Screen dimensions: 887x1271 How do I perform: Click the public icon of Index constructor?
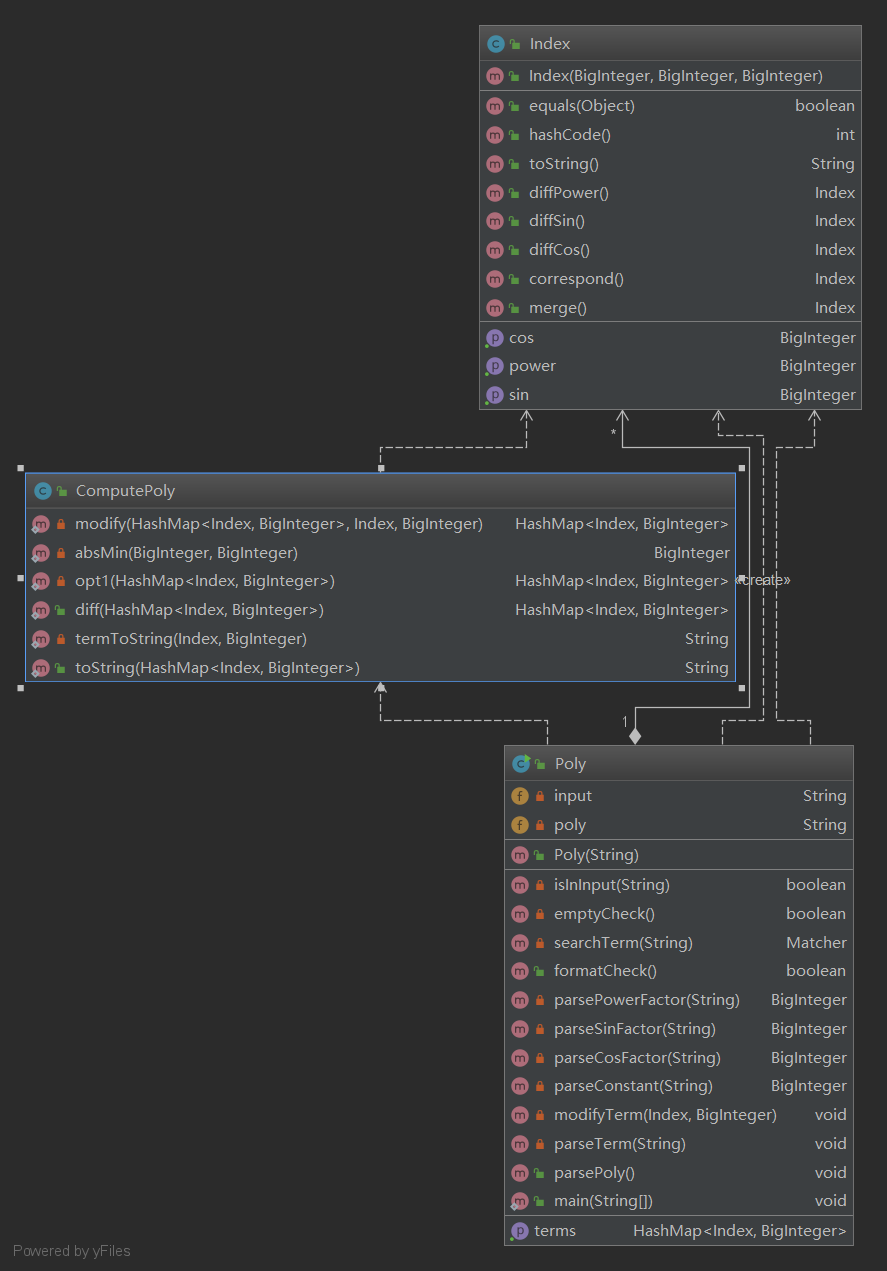click(515, 76)
